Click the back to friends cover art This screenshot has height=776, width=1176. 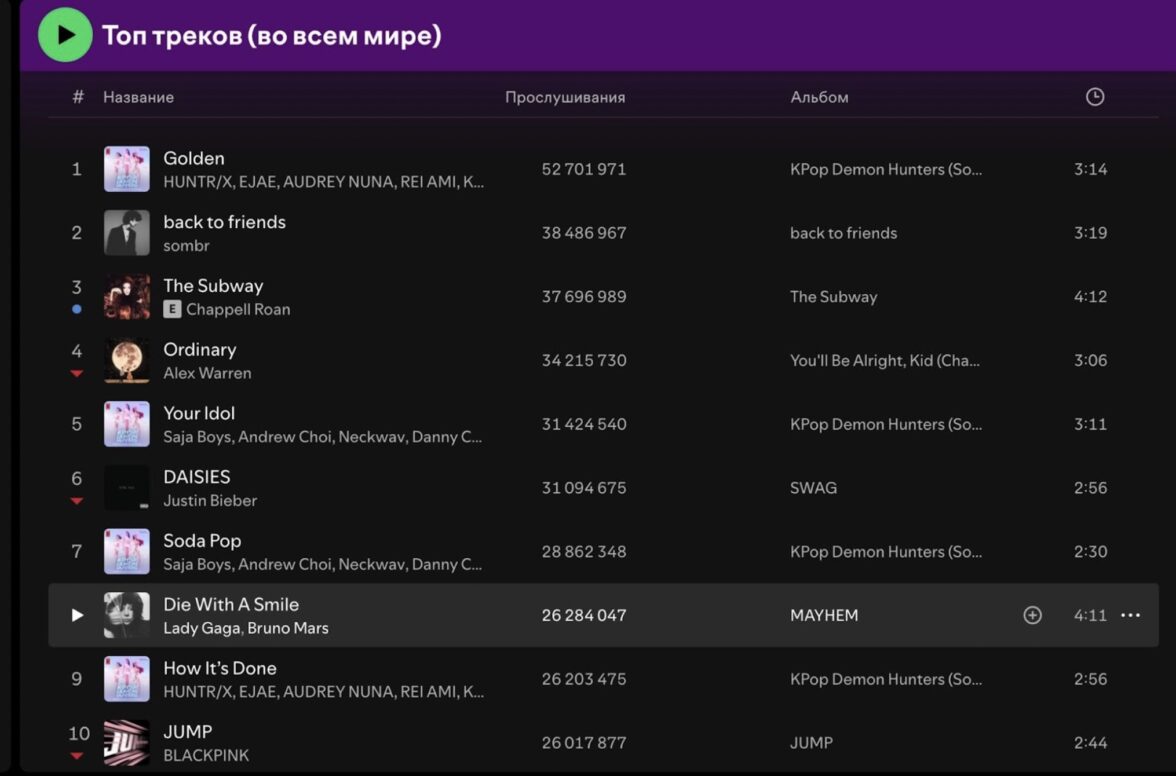click(x=127, y=233)
